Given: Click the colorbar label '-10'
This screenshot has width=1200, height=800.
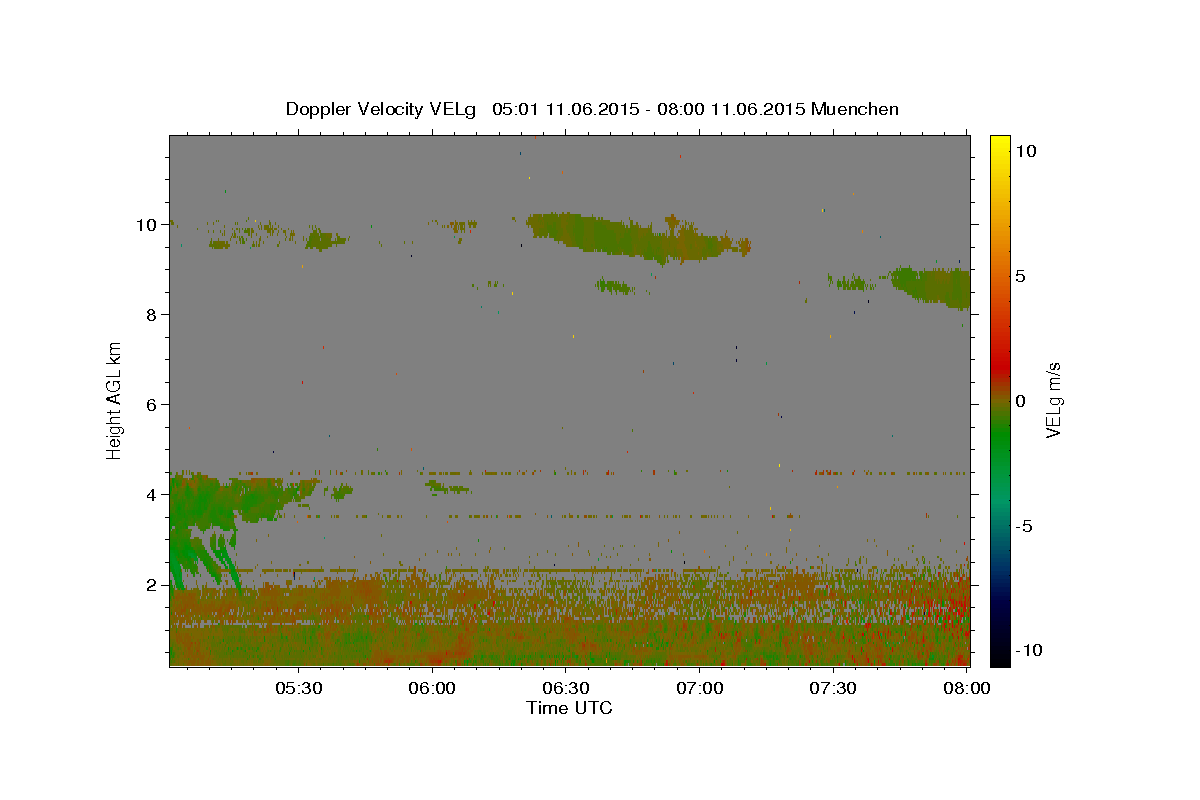Looking at the screenshot, I should (x=1028, y=650).
